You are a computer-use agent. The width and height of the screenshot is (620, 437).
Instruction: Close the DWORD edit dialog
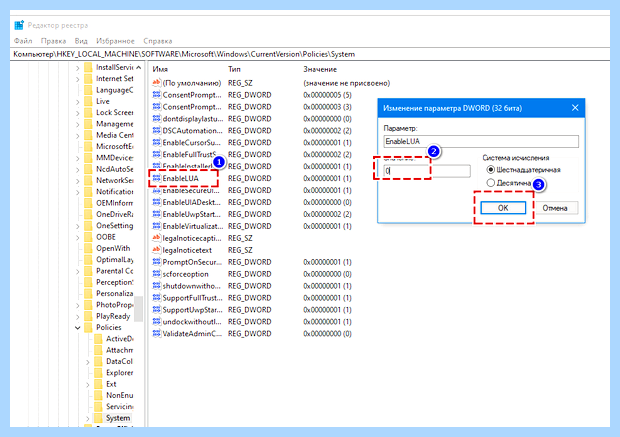tap(575, 108)
